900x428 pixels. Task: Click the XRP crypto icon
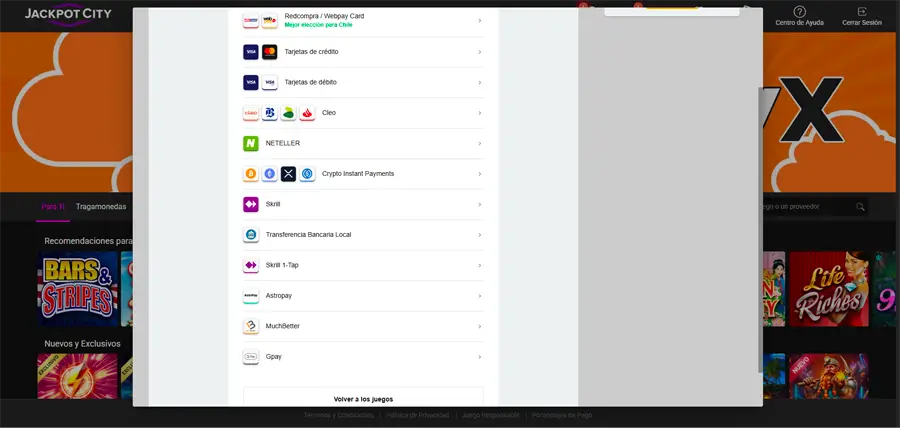288,174
